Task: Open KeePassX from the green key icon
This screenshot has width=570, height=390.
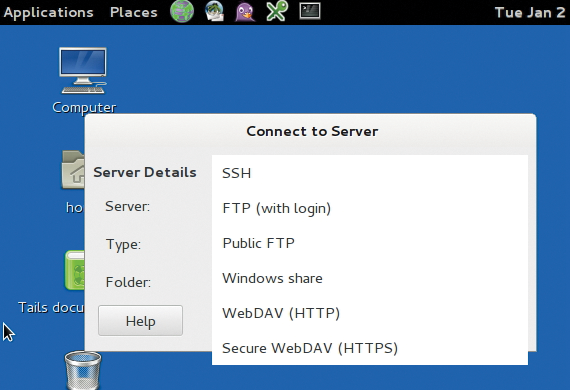Action: 277,11
